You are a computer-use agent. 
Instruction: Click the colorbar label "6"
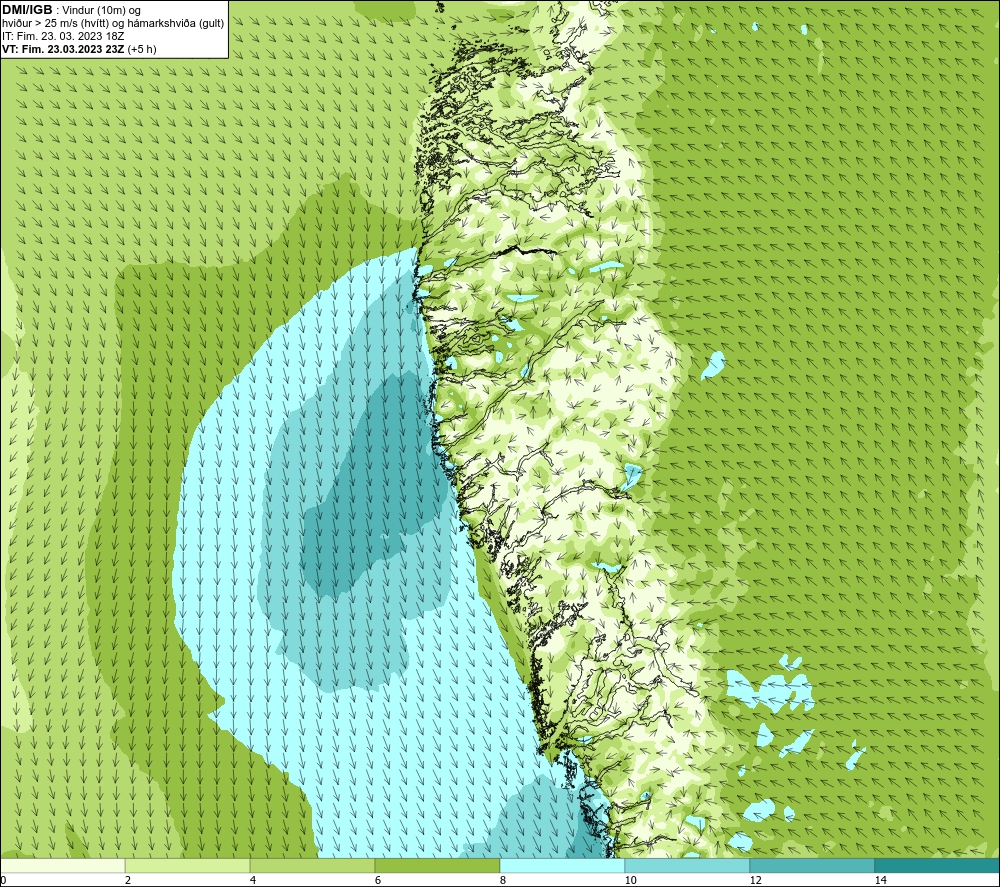[x=378, y=881]
